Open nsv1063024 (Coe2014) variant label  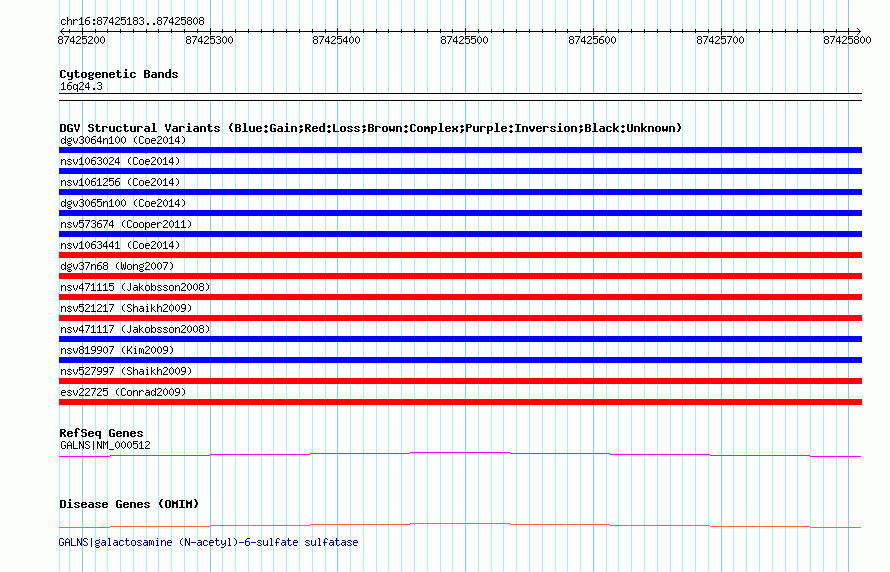(120, 161)
